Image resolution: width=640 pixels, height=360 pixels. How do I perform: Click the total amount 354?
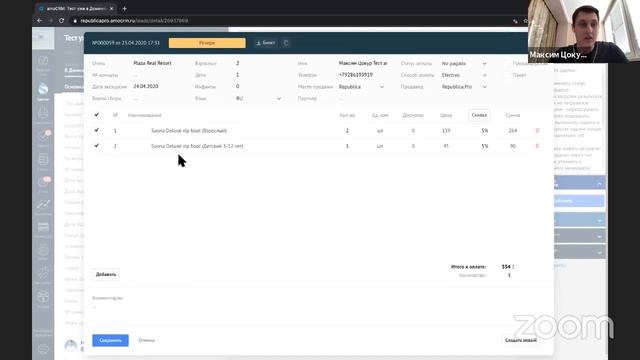pos(506,267)
